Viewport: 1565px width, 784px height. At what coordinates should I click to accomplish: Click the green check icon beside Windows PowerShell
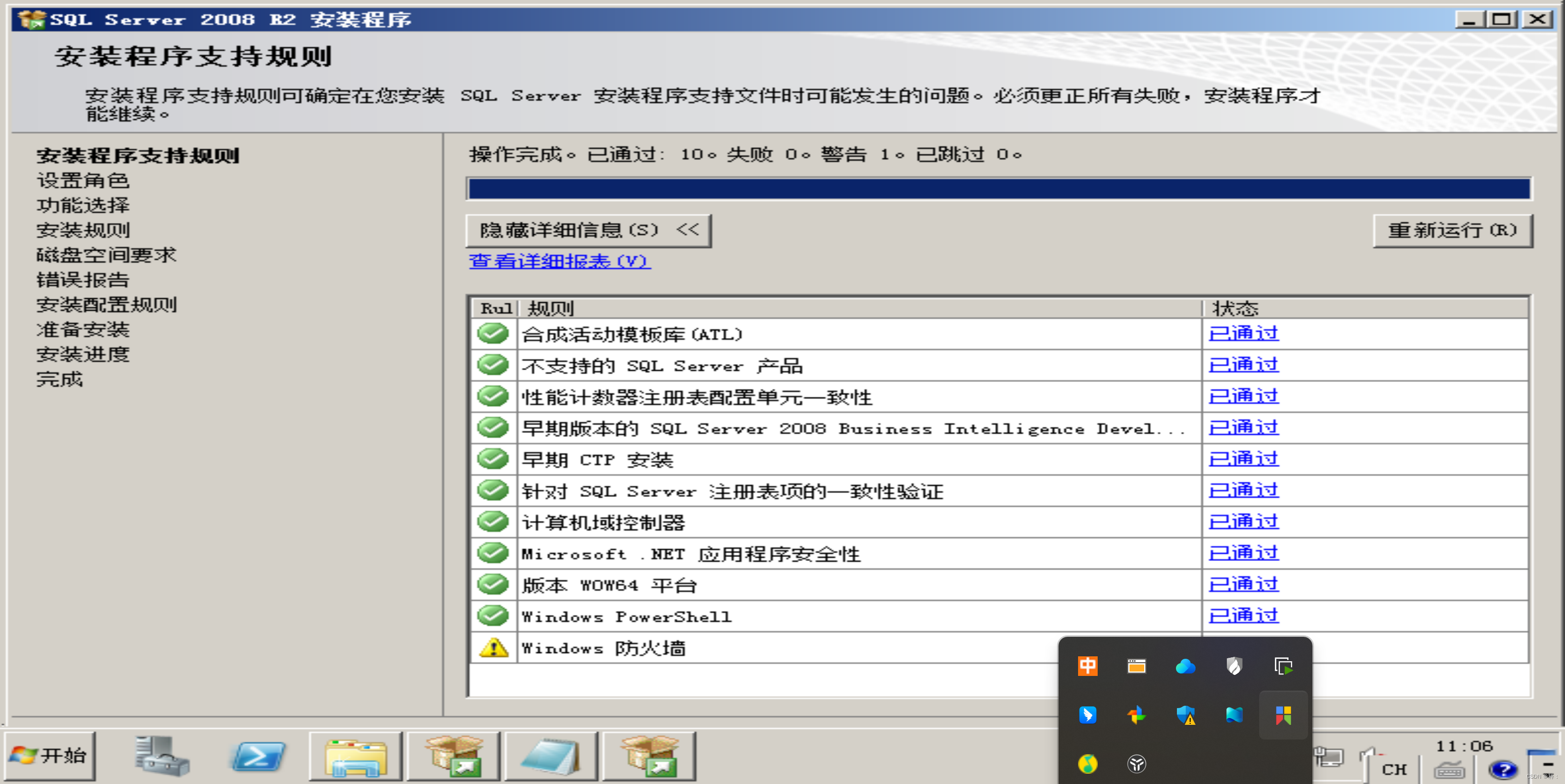tap(493, 616)
